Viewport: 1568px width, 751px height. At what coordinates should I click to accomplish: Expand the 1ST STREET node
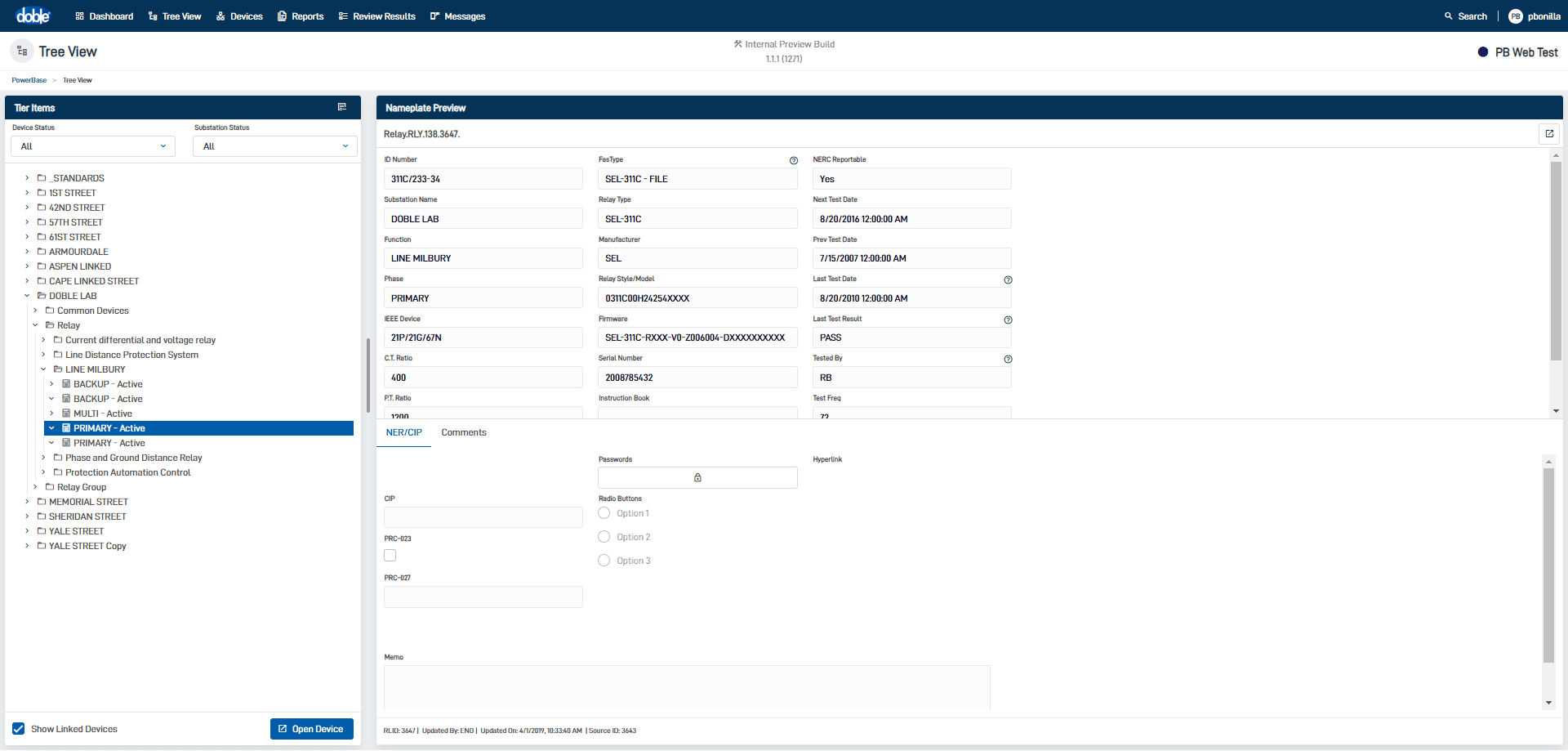click(x=27, y=193)
